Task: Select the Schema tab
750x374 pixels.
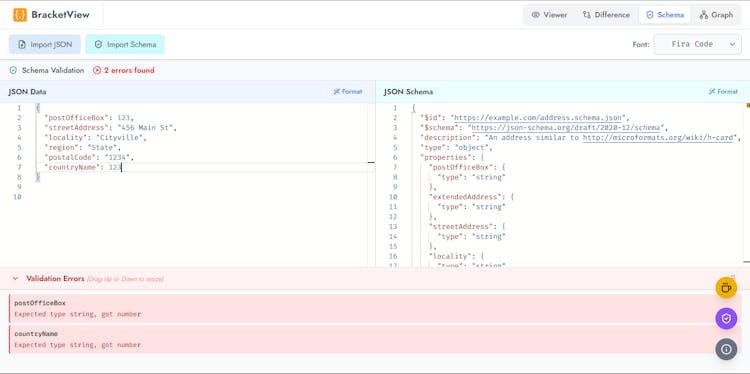Action: click(x=665, y=15)
